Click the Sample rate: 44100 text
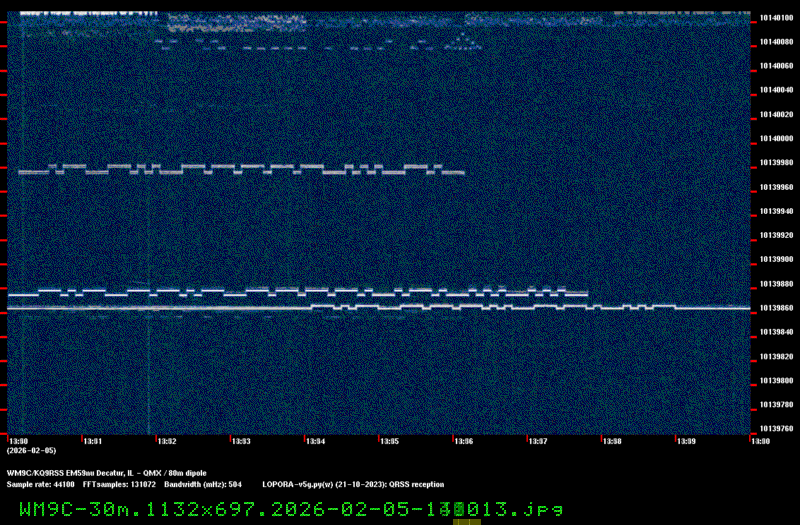Viewport: 800px width, 525px height. (x=40, y=484)
